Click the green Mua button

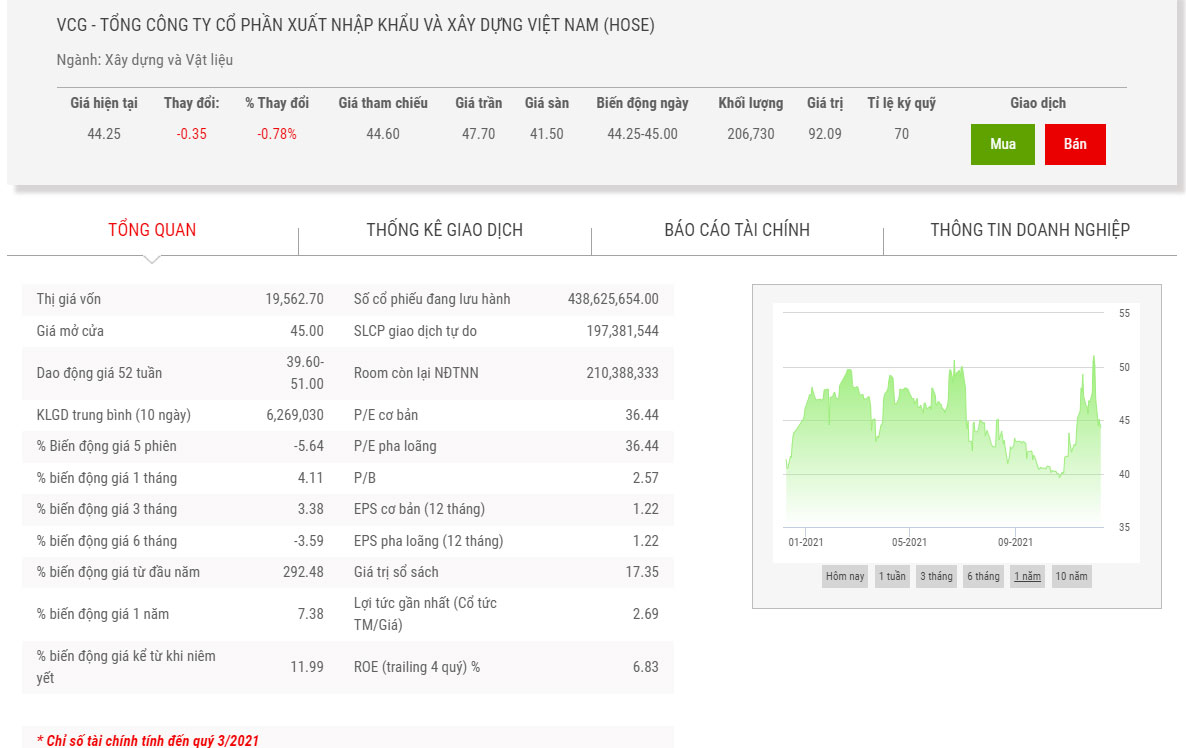pos(1002,144)
